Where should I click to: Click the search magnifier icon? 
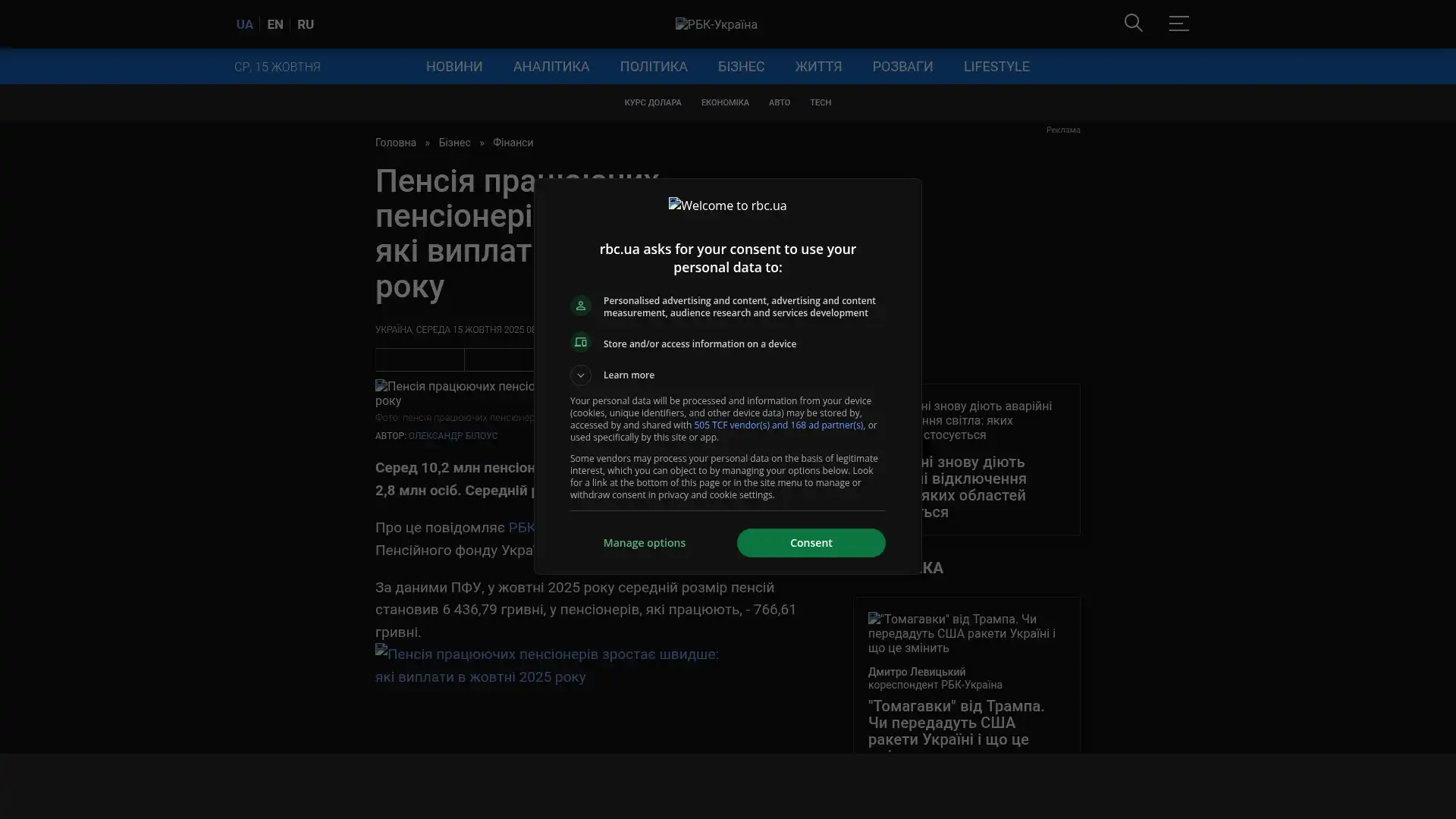coord(1133,23)
